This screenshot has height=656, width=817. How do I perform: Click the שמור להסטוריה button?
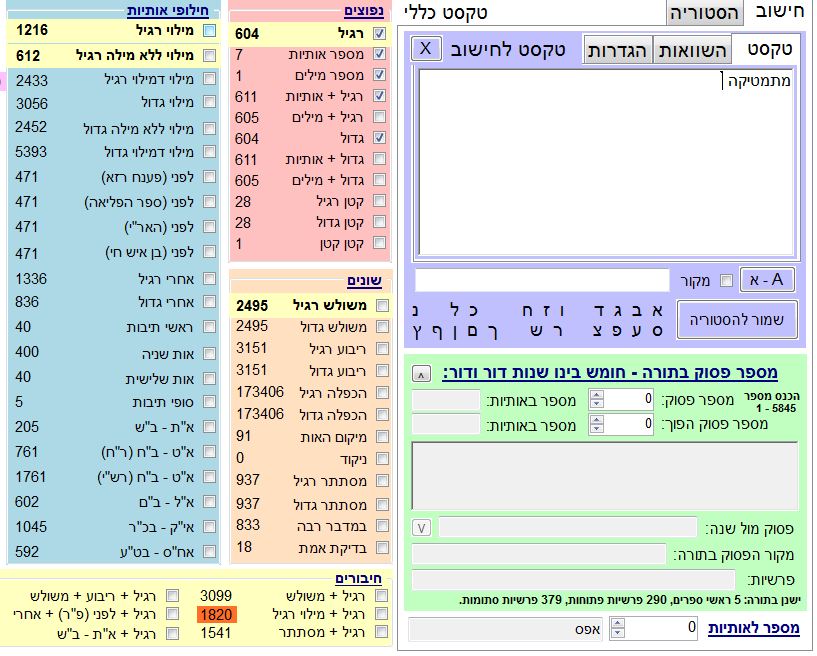(x=738, y=319)
